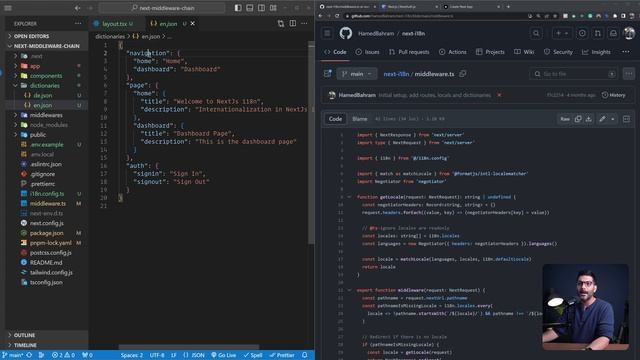Open editor More Actions ellipsis
This screenshot has height=360, width=640.
304,24
